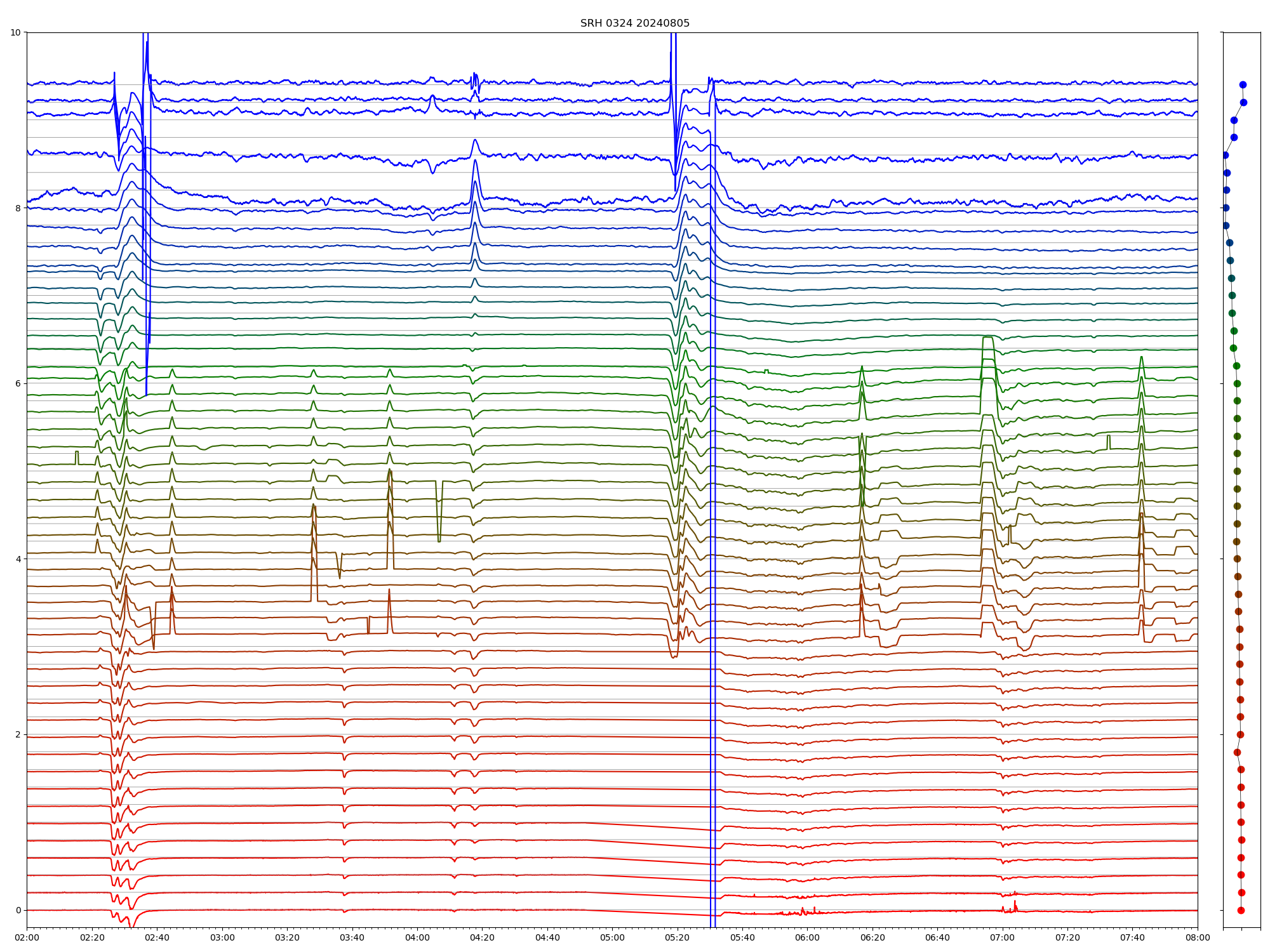Screen dimensions: 1270x952
Task: Click the plot title SRH 0324 20240805
Action: point(634,23)
